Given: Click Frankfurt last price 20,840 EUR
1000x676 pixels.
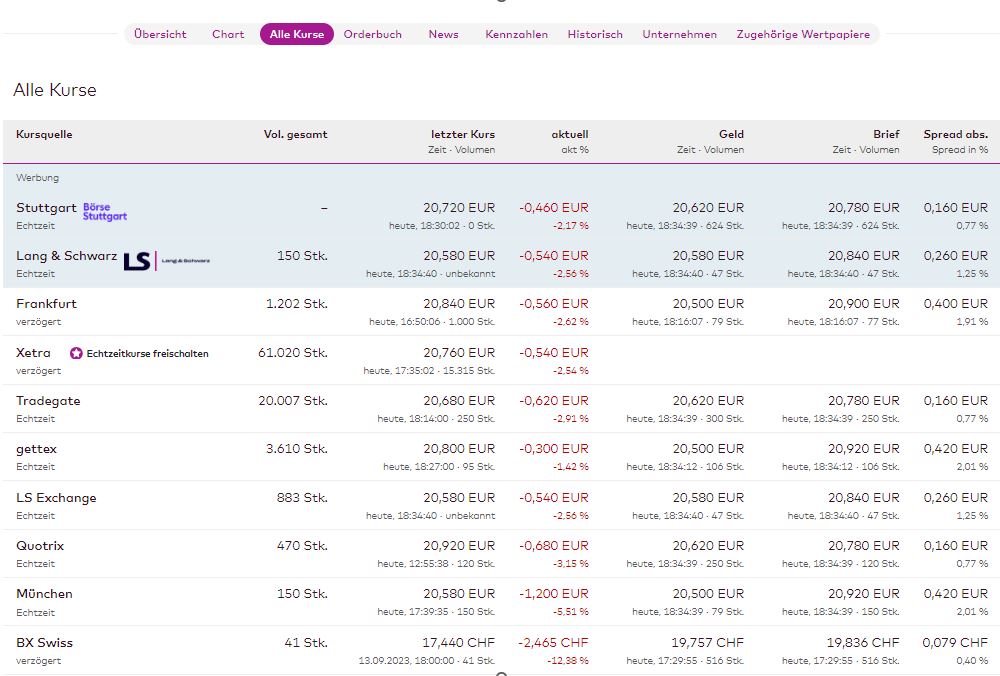Looking at the screenshot, I should click(459, 304).
